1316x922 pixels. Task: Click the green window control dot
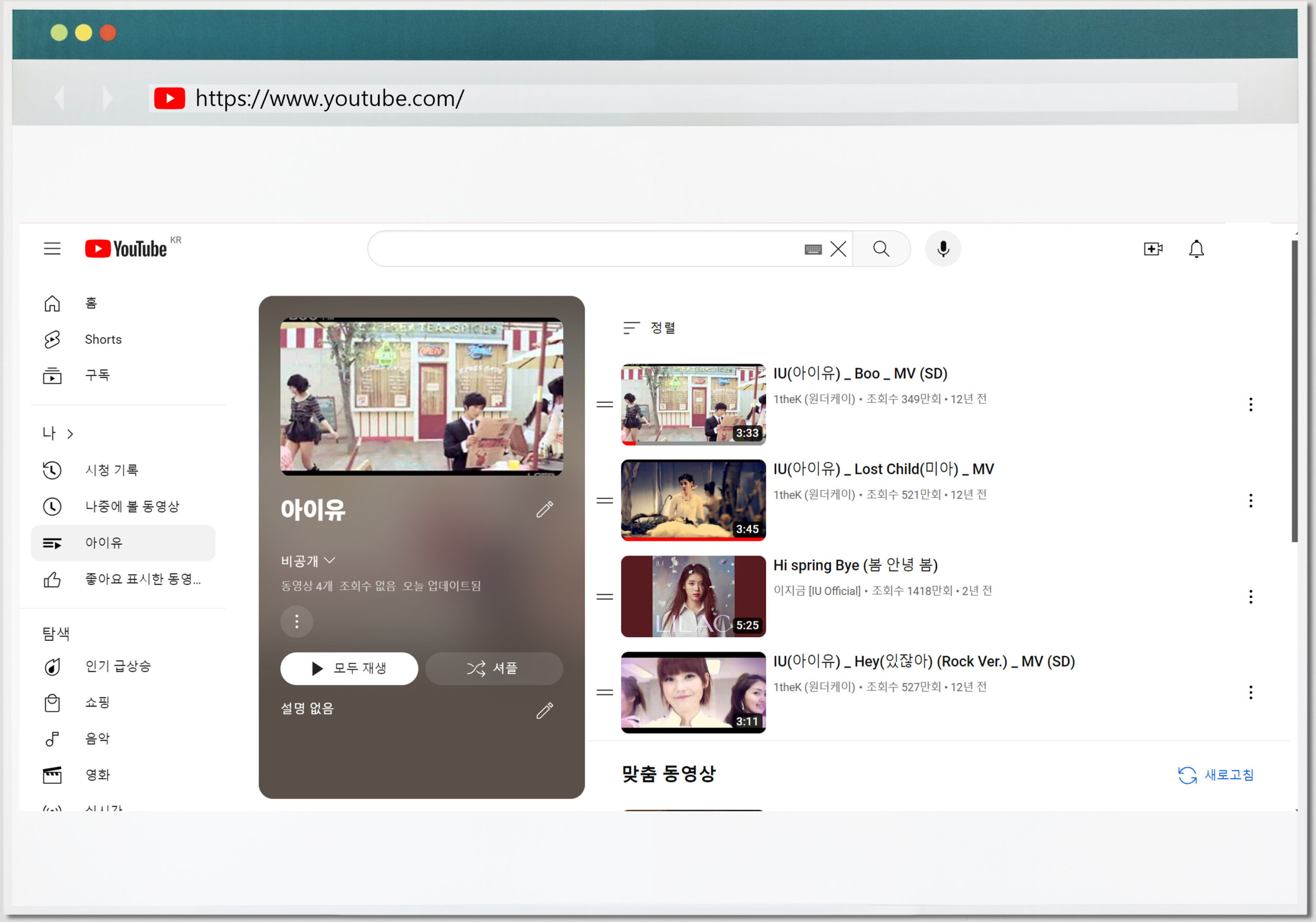59,33
